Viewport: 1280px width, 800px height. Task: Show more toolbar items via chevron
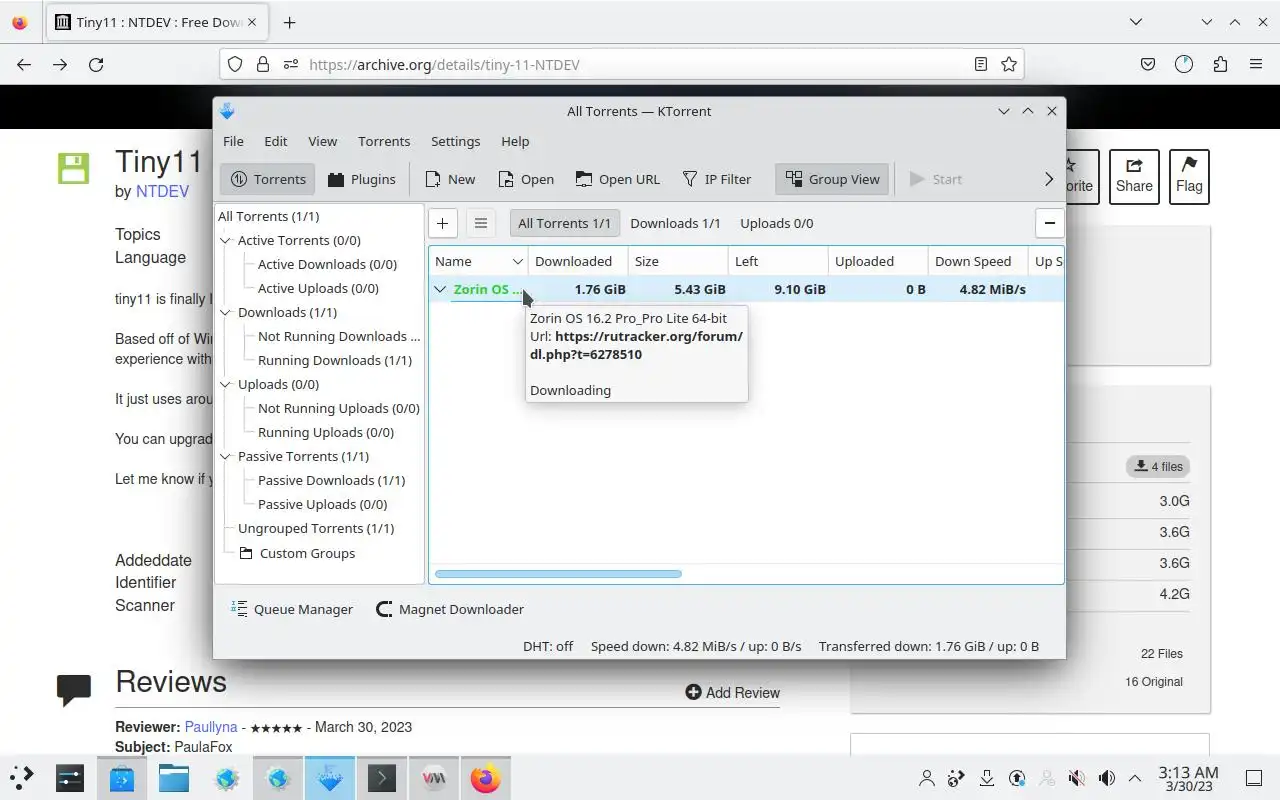(1049, 179)
